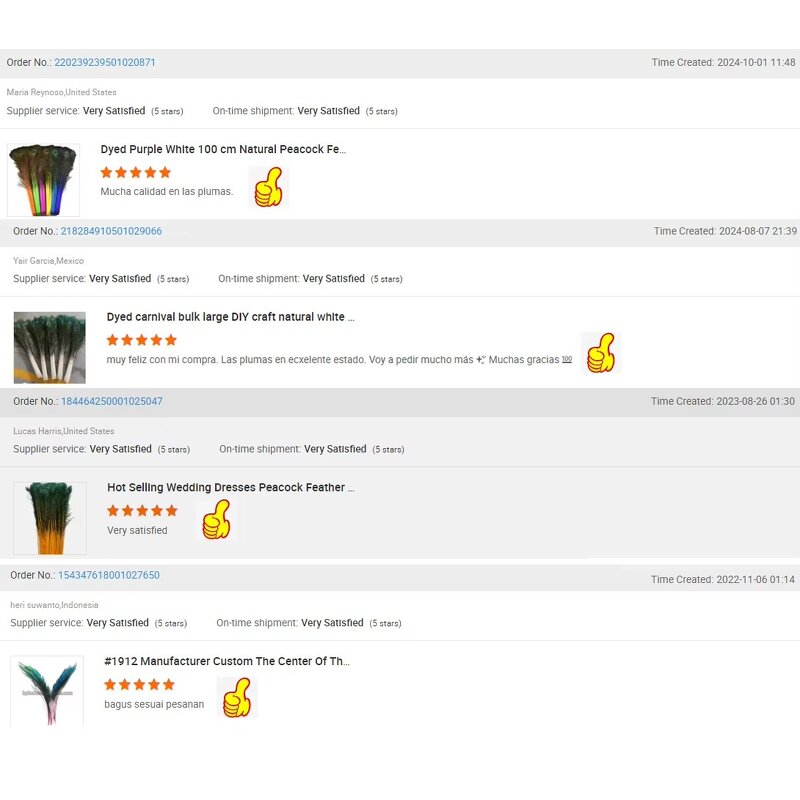Open 'Dyed carnival bulk large DIY craft' title
Viewport: 800px width, 800px height.
230,317
